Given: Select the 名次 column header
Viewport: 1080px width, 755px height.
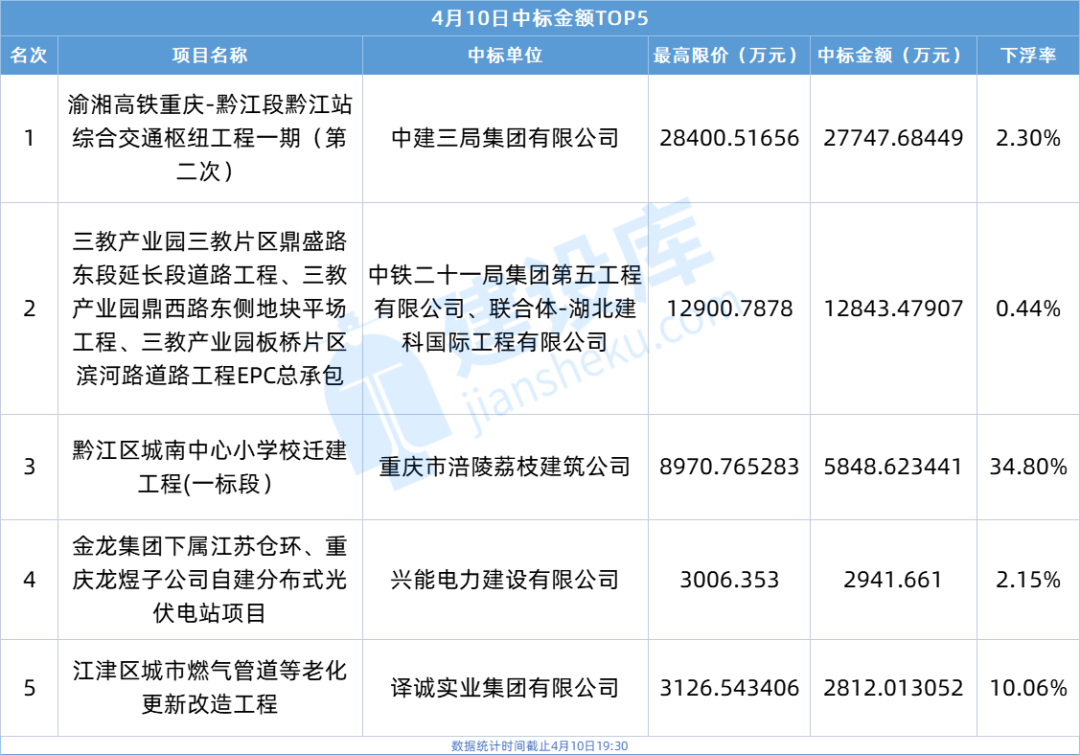Looking at the screenshot, I should [29, 55].
